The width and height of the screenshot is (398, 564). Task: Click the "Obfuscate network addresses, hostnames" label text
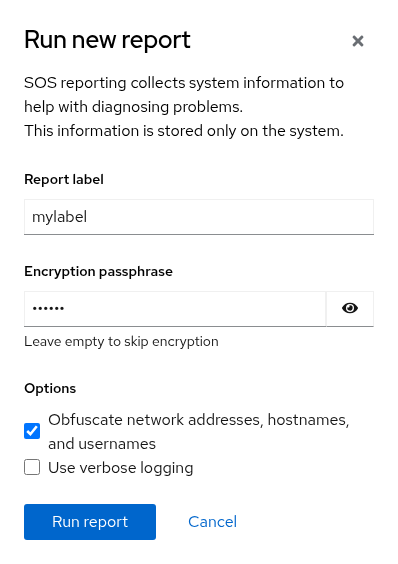click(199, 420)
